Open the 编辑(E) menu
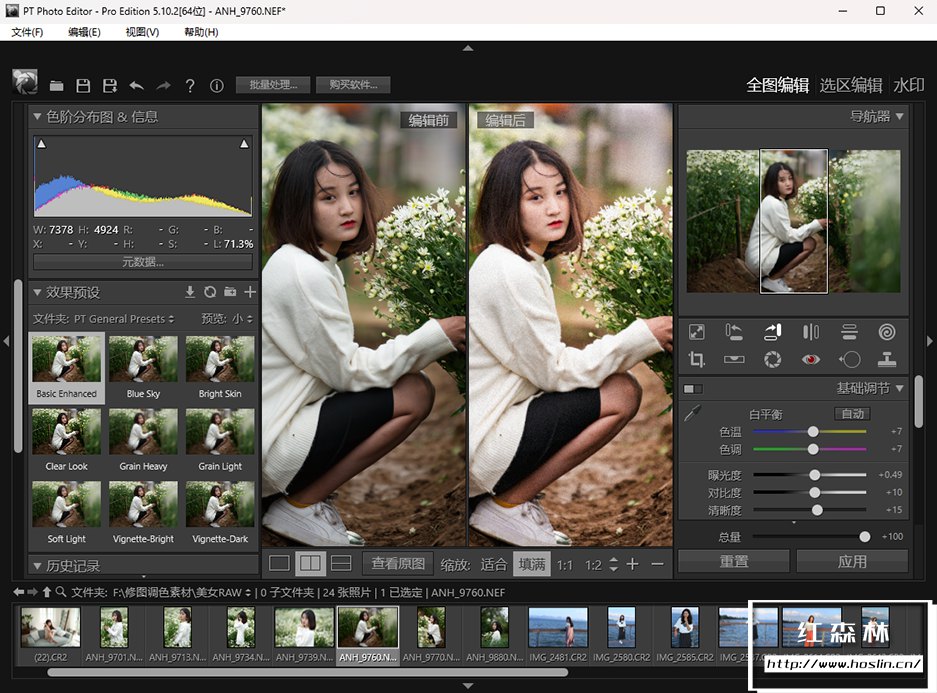 pos(84,32)
